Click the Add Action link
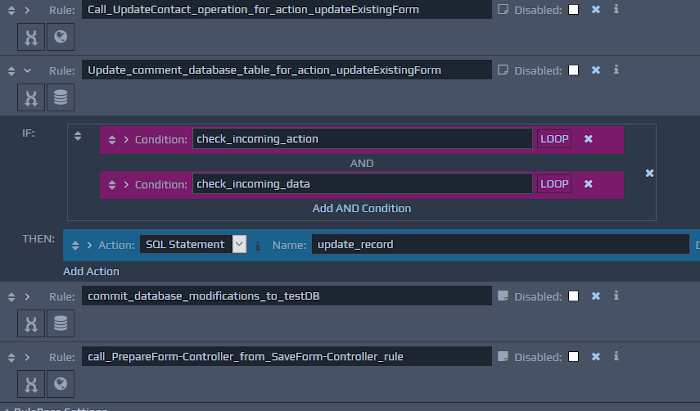Image resolution: width=700 pixels, height=411 pixels. 91,271
